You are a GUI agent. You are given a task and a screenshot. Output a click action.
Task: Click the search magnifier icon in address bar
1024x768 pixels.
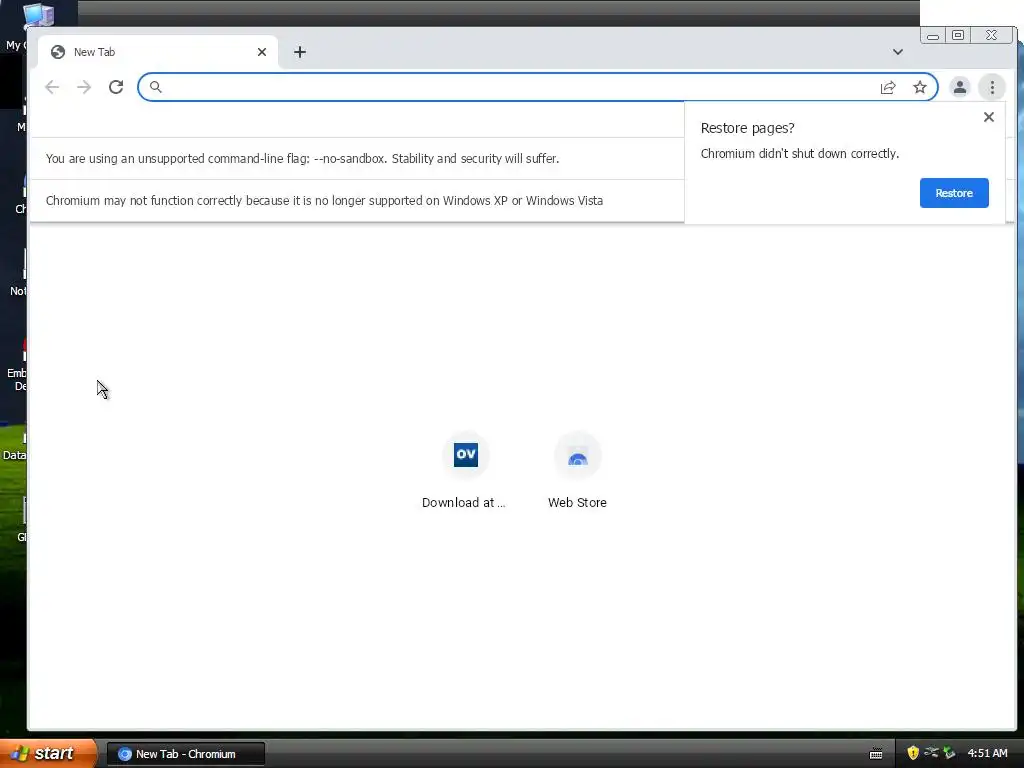(155, 87)
